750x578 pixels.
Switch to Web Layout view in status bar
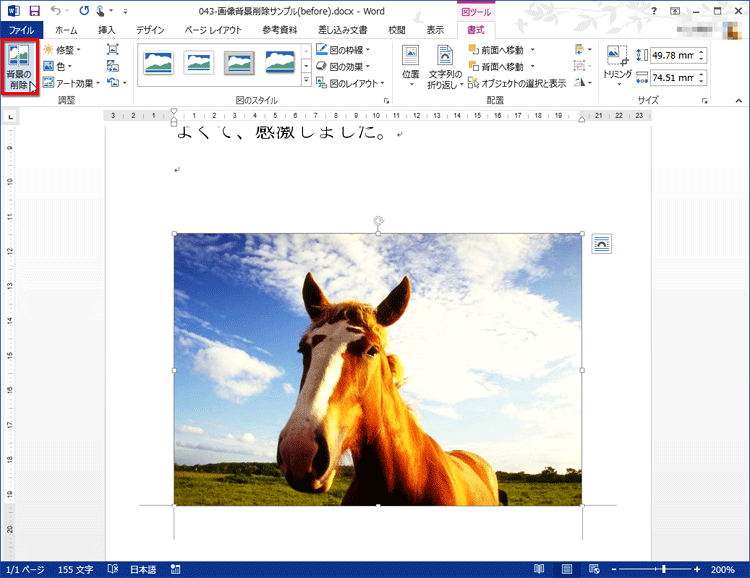[594, 569]
